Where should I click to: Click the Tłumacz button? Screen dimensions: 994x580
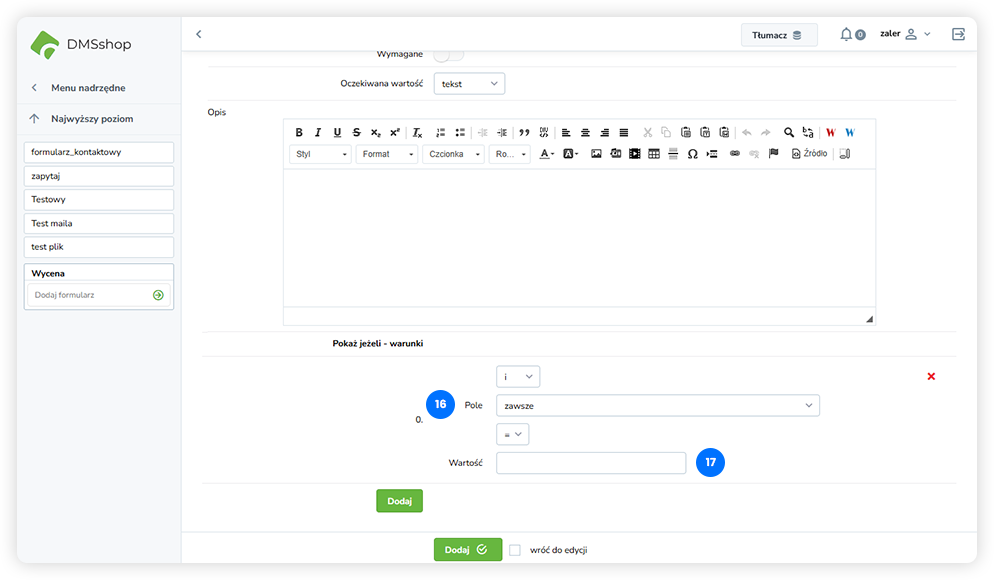[778, 35]
